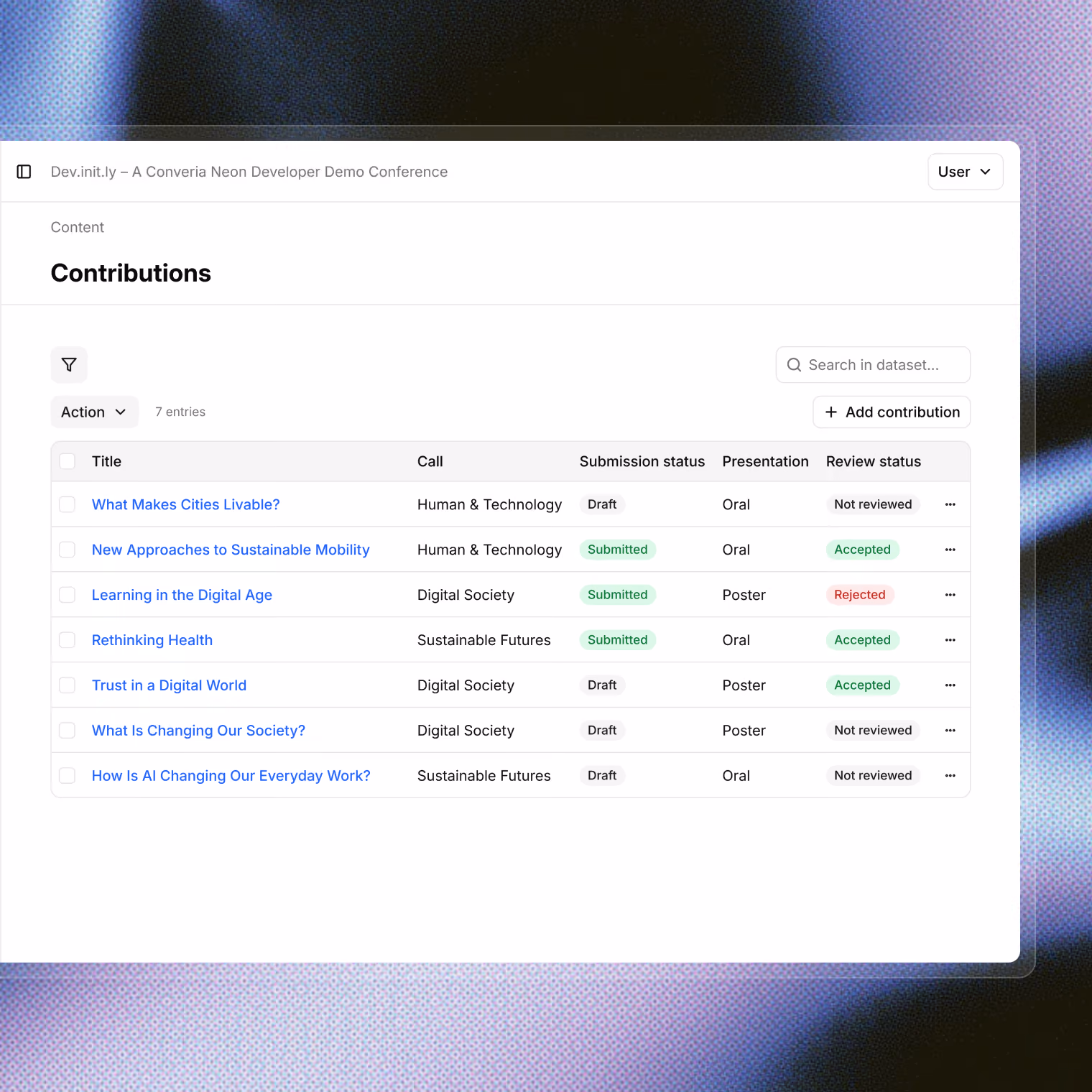
Task: Open row menu for Learning in the Digital Age
Action: tap(950, 595)
